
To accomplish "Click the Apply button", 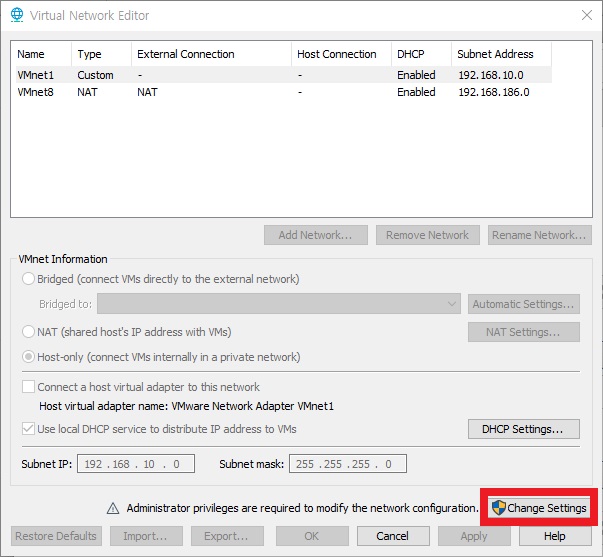I will (474, 536).
